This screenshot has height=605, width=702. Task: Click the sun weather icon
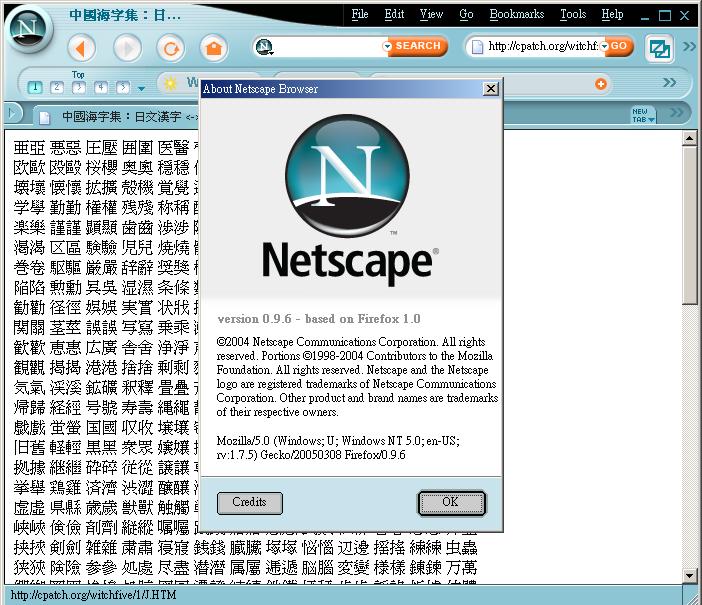(170, 83)
